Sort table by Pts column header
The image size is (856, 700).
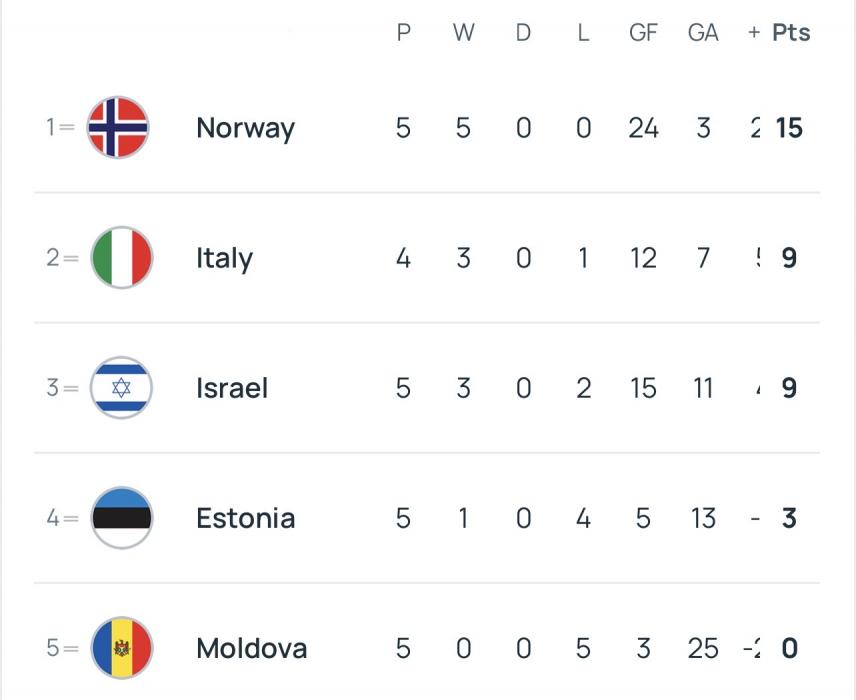(x=791, y=32)
